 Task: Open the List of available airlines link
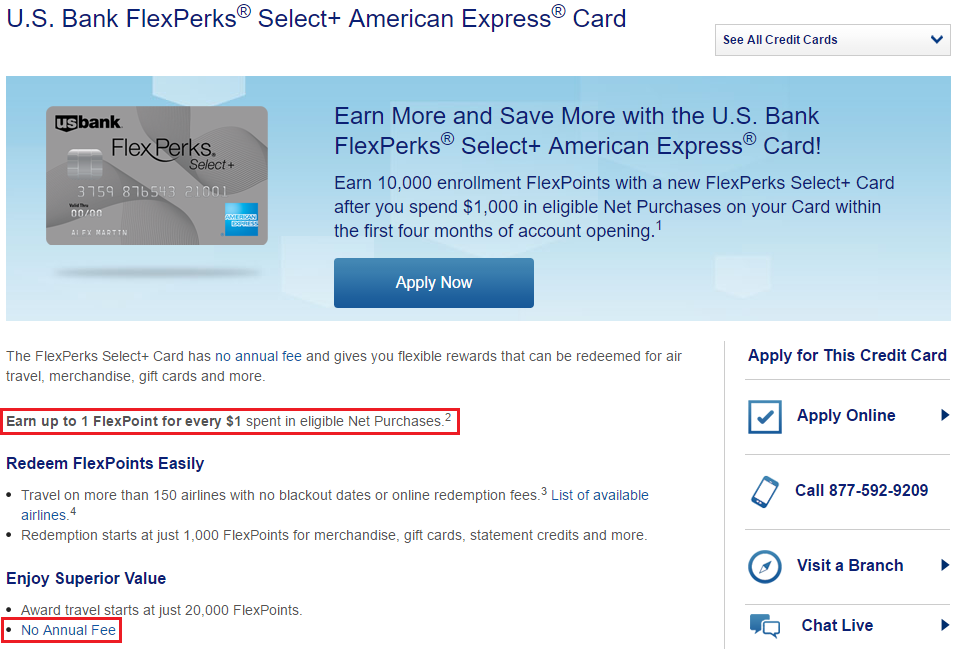click(x=598, y=495)
